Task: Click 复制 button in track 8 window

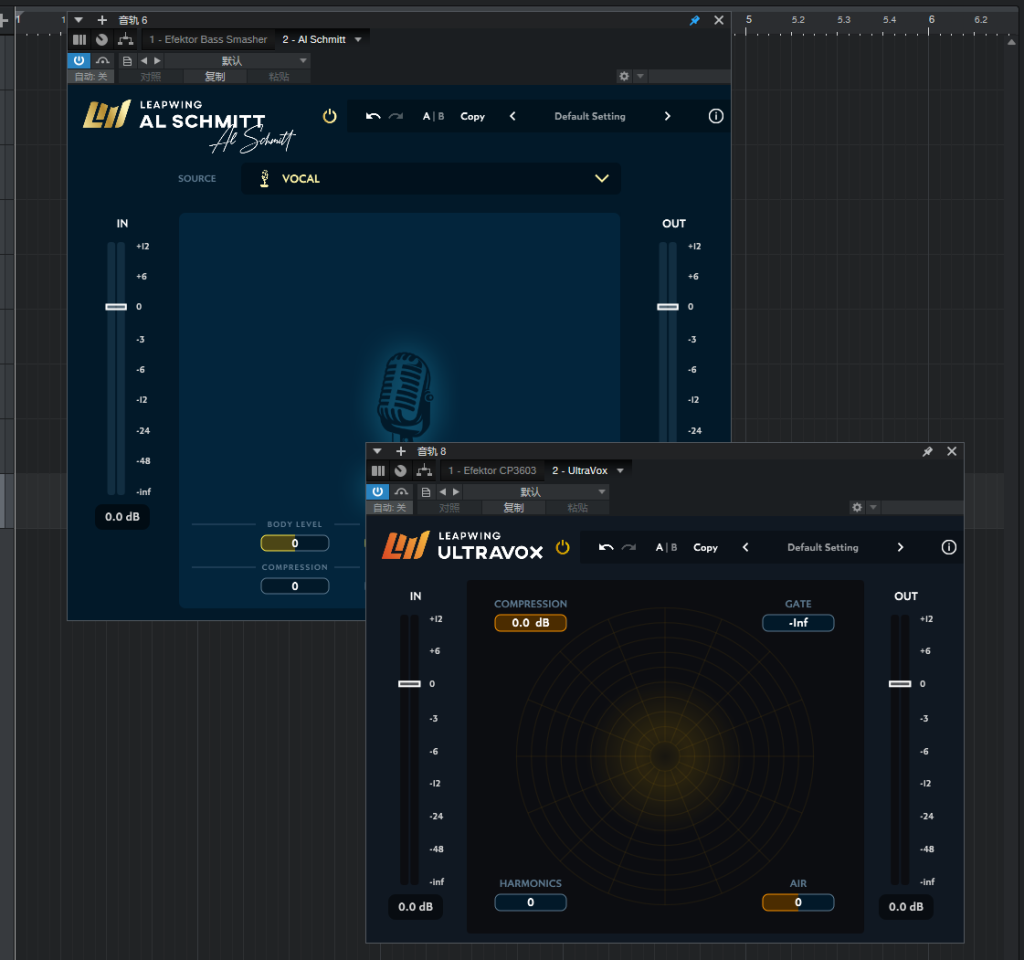Action: click(513, 507)
